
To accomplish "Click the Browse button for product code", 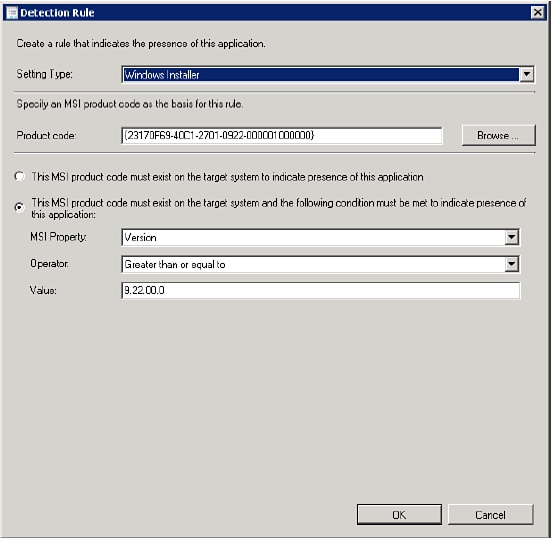I will click(x=498, y=135).
